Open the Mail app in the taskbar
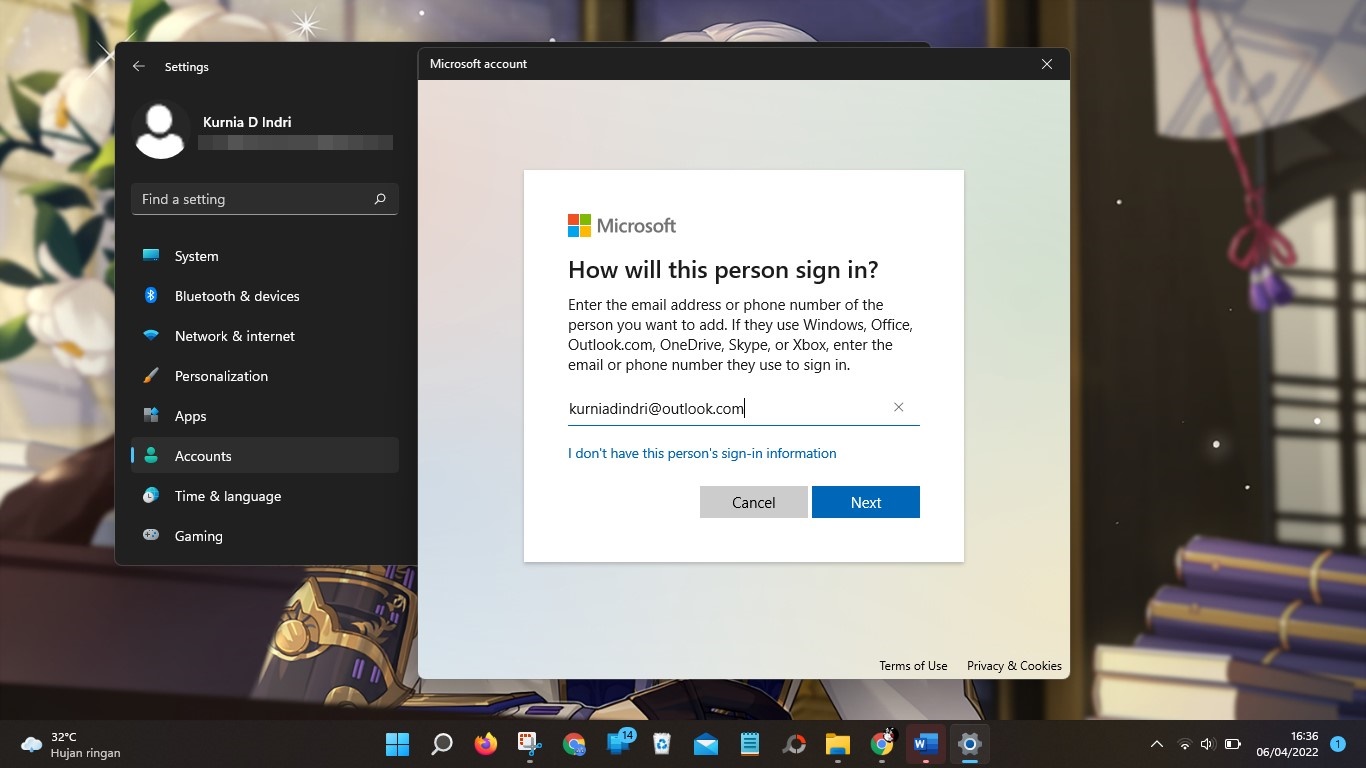The image size is (1366, 768). [x=706, y=744]
